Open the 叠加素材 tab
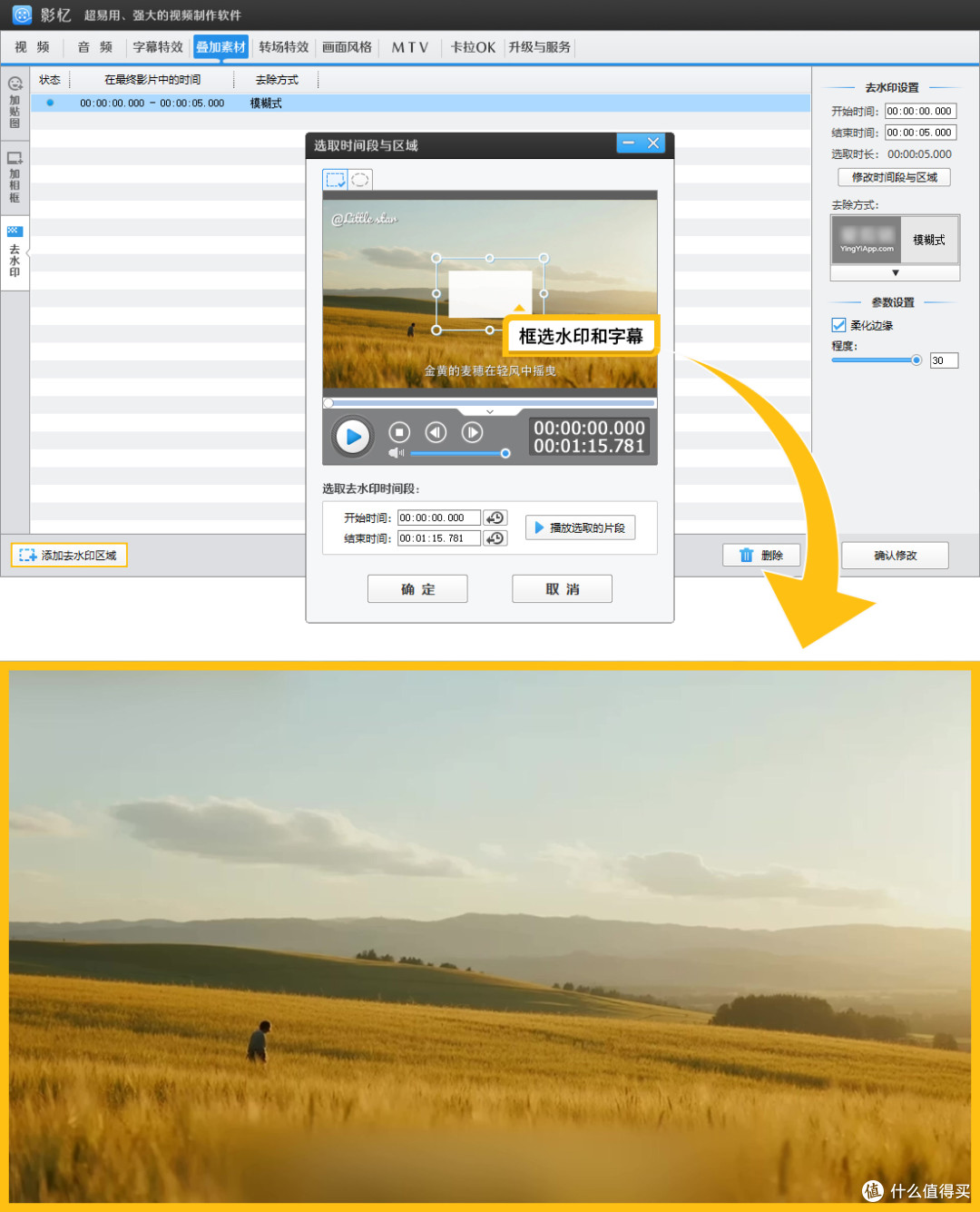980x1212 pixels. pos(220,47)
